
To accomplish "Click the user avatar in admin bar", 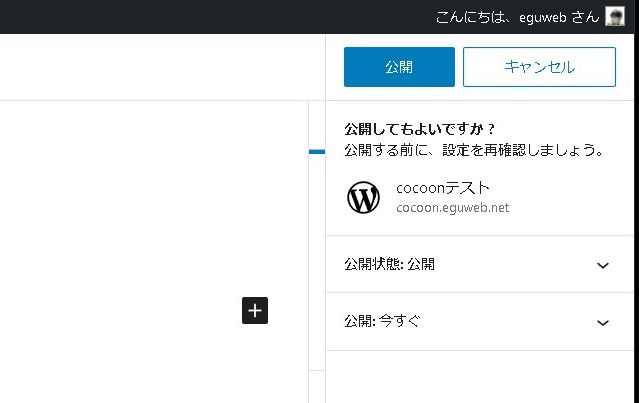I will (615, 17).
